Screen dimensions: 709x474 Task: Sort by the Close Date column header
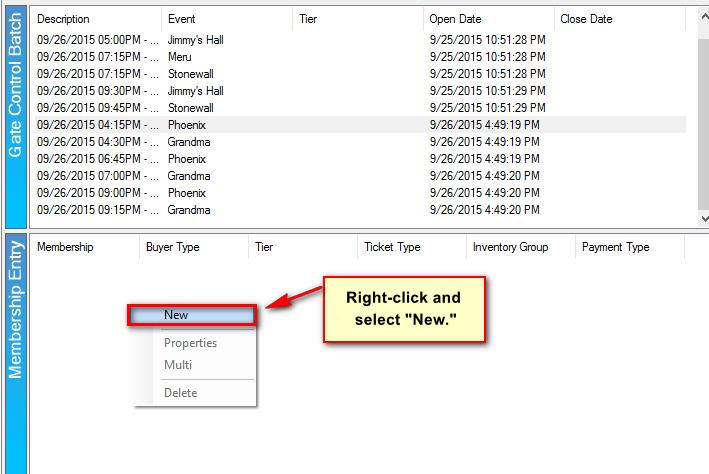coord(620,19)
